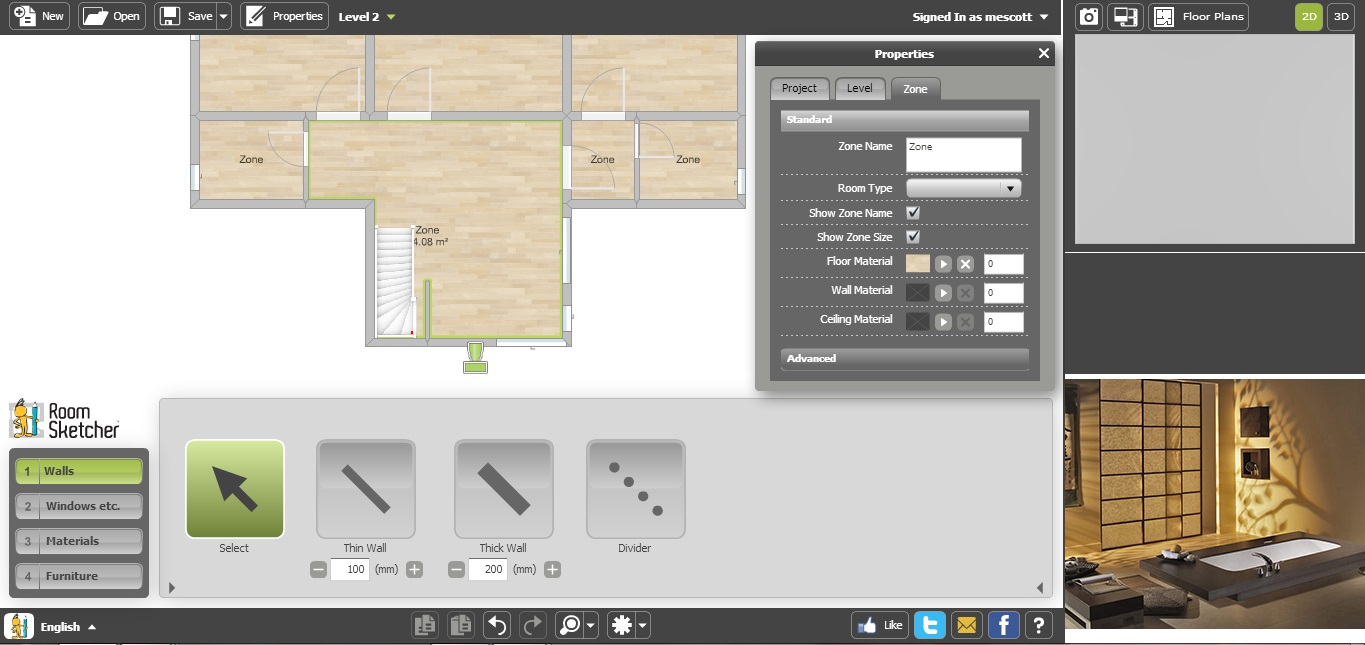Image resolution: width=1365 pixels, height=645 pixels.
Task: Open the snapshot camera tool top right
Action: 1087,16
